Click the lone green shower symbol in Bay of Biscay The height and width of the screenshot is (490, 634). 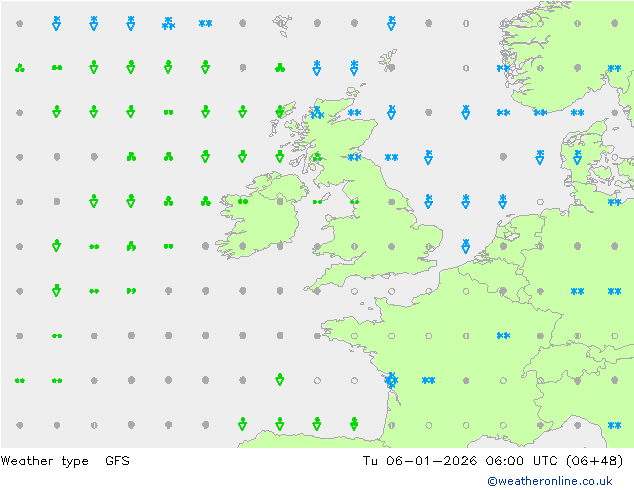280,380
